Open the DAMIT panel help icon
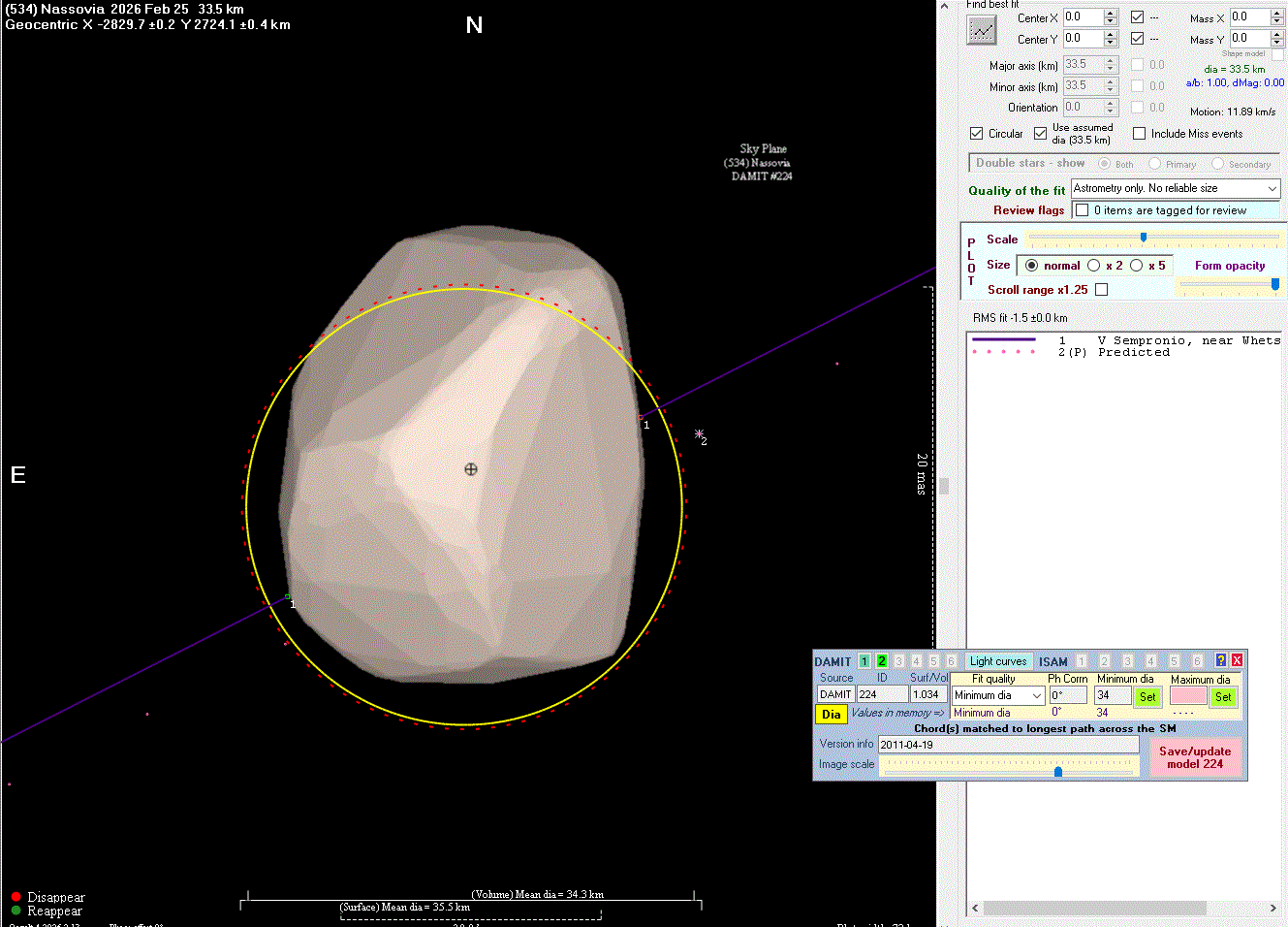Image resolution: width=1288 pixels, height=927 pixels. 1220,660
